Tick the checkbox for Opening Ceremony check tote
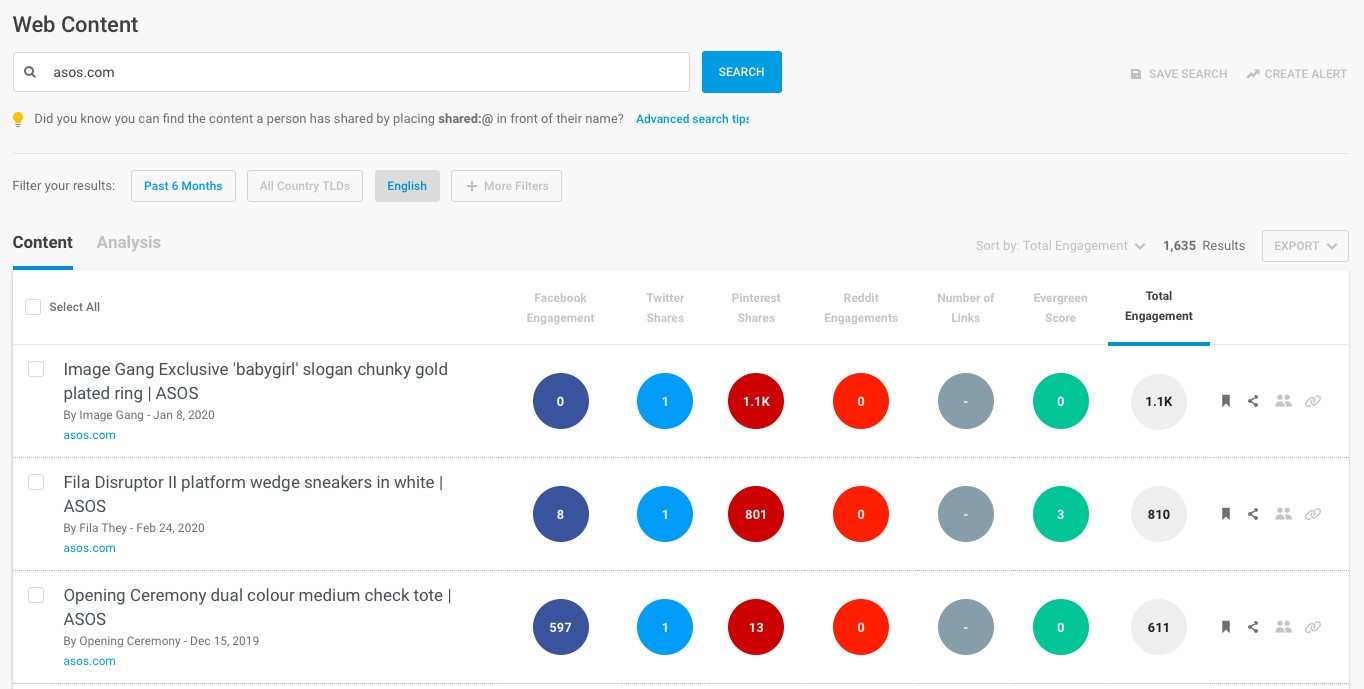1364x689 pixels. click(36, 595)
